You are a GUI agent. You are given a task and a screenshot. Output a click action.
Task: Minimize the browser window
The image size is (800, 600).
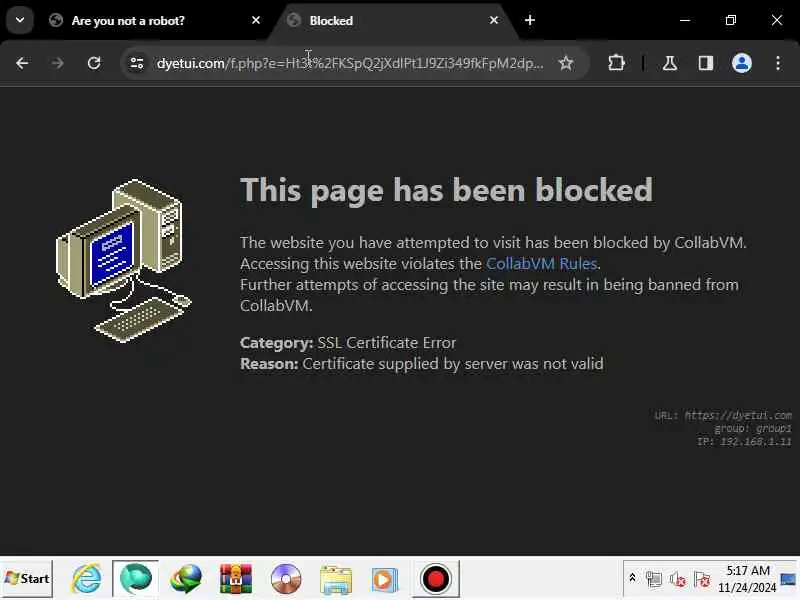pyautogui.click(x=685, y=20)
